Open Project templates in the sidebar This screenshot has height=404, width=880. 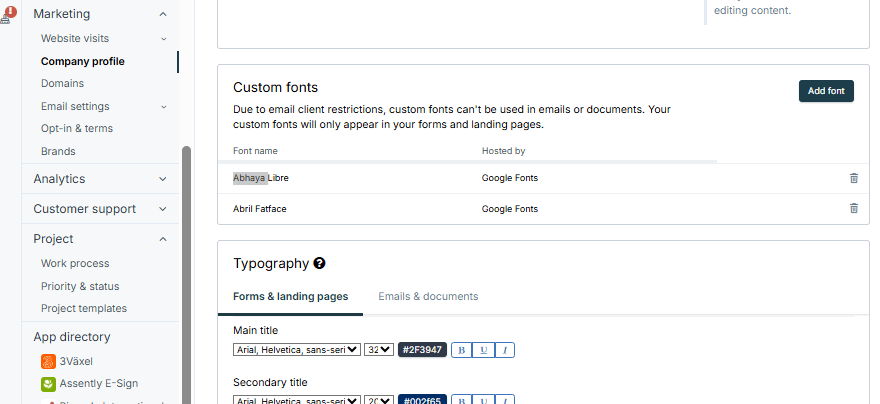point(84,309)
